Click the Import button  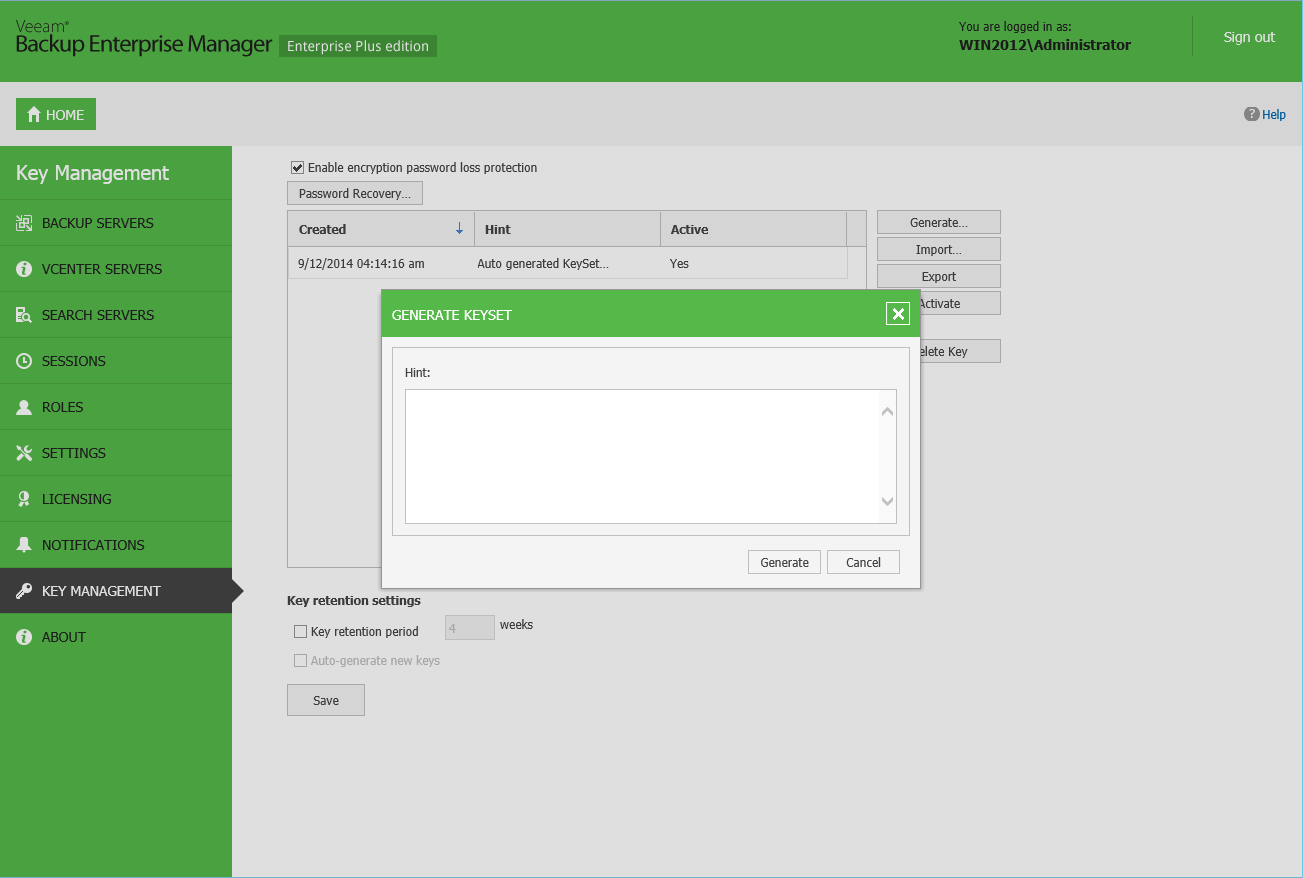click(x=939, y=249)
